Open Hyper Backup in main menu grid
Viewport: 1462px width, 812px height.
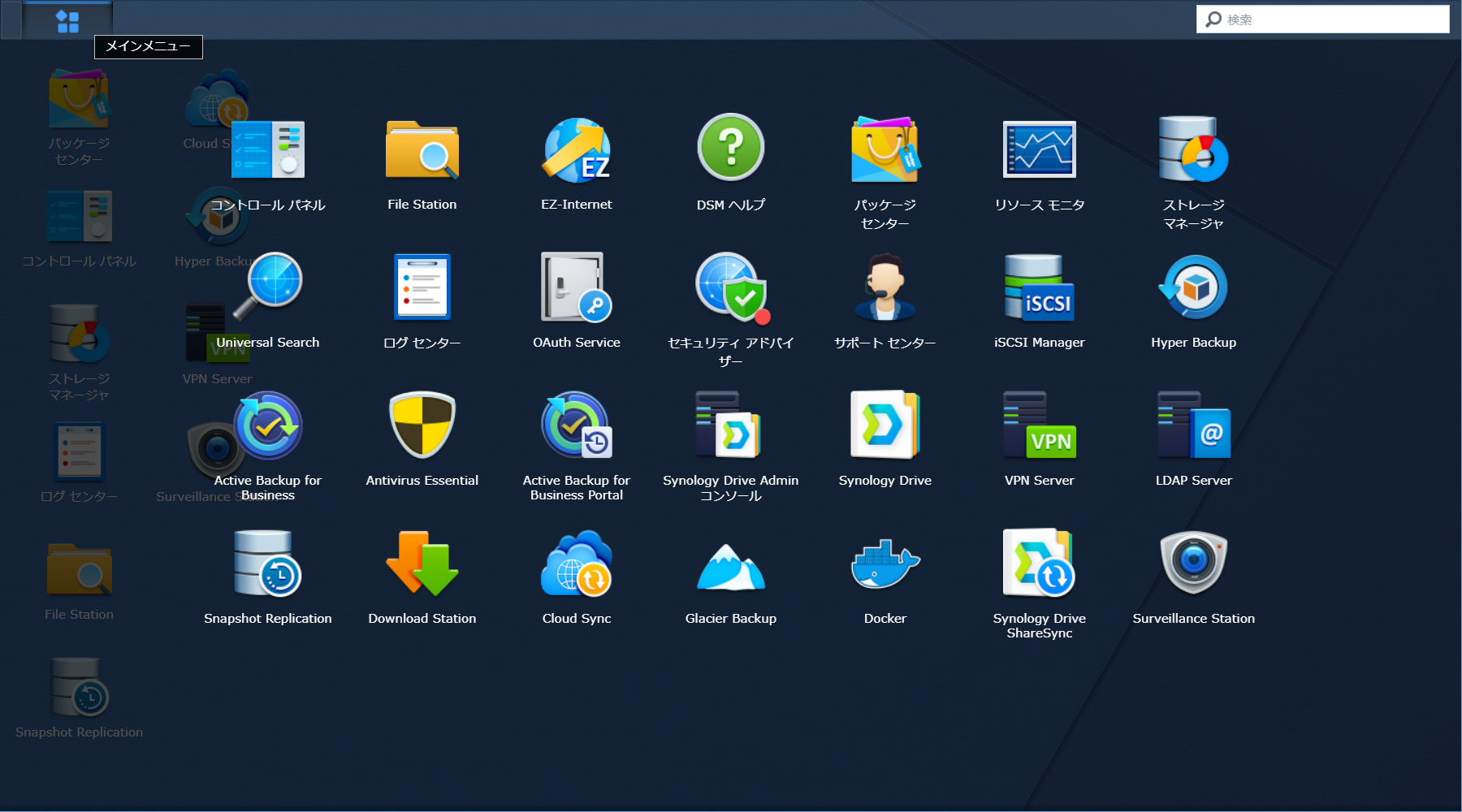1194,302
